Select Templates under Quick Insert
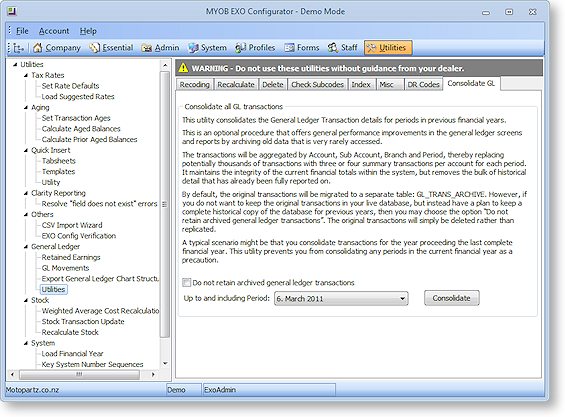The image size is (565, 417). tap(58, 172)
